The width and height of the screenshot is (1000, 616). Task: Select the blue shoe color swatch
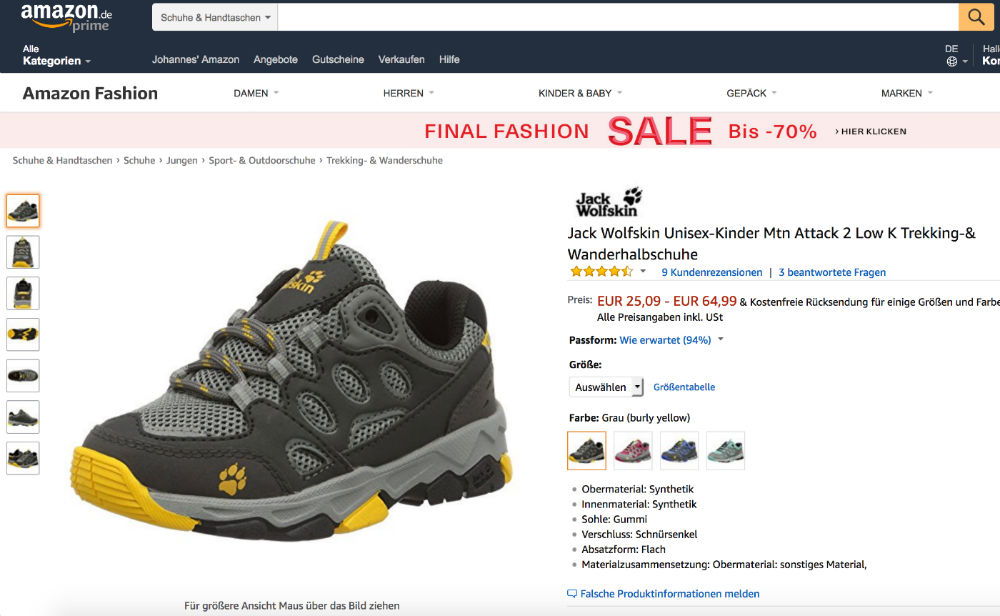(x=679, y=450)
